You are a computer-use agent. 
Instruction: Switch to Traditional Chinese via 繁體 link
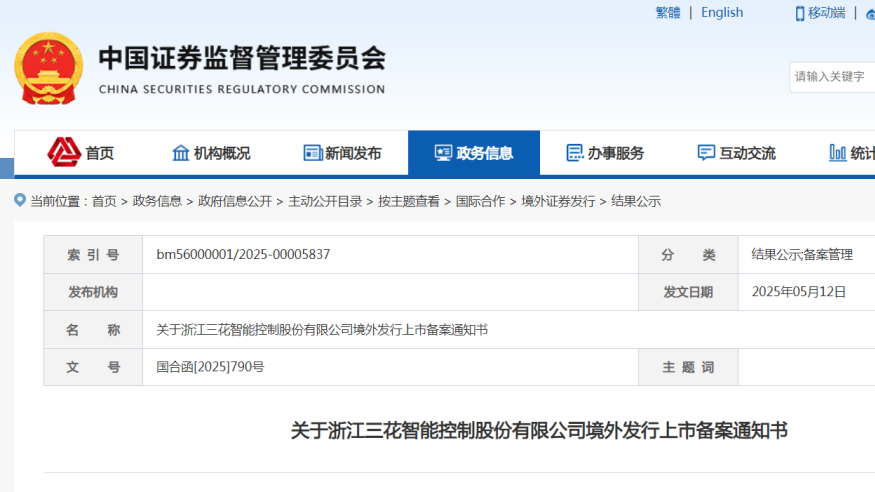point(668,13)
